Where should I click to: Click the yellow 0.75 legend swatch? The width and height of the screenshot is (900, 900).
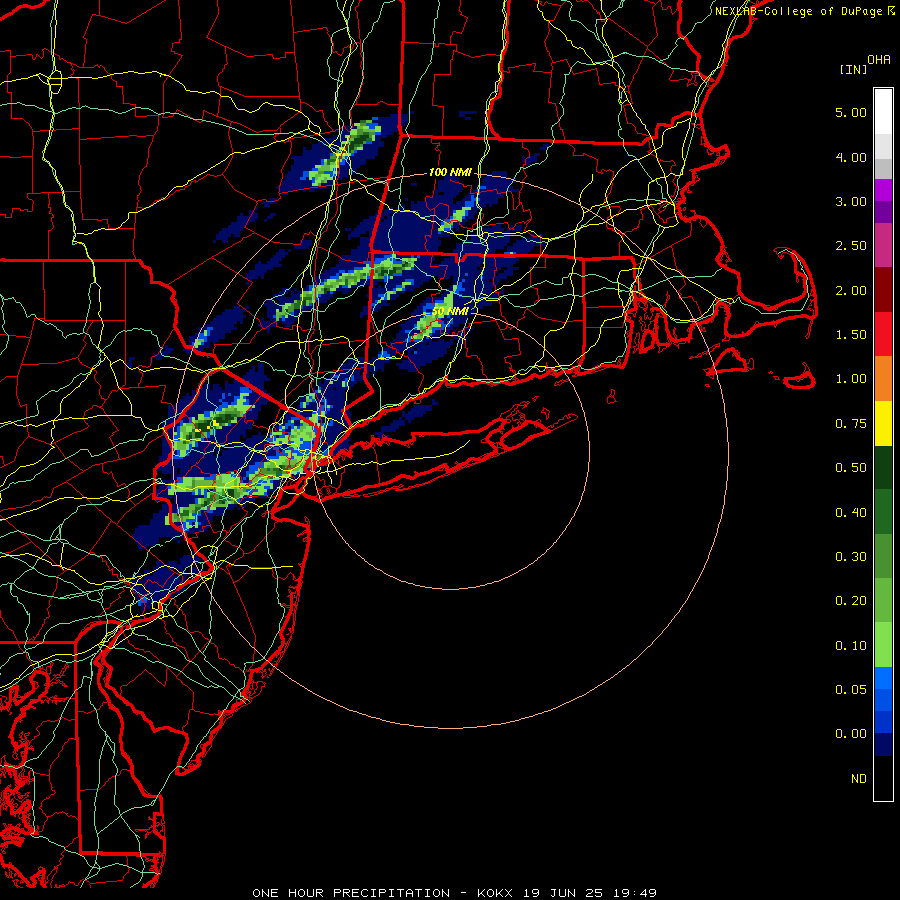tap(883, 423)
